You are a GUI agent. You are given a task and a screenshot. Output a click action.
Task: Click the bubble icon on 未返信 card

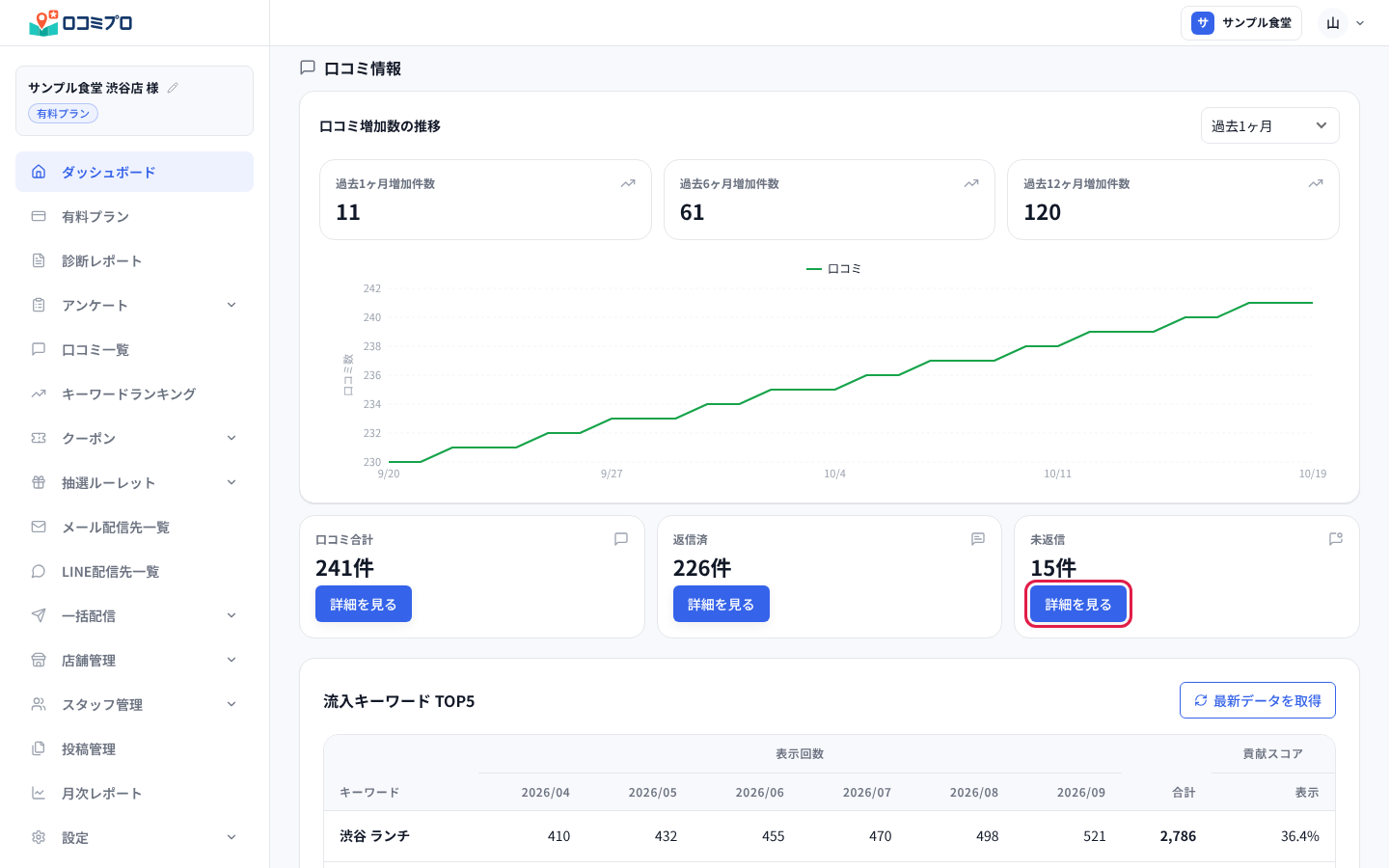coord(1336,539)
